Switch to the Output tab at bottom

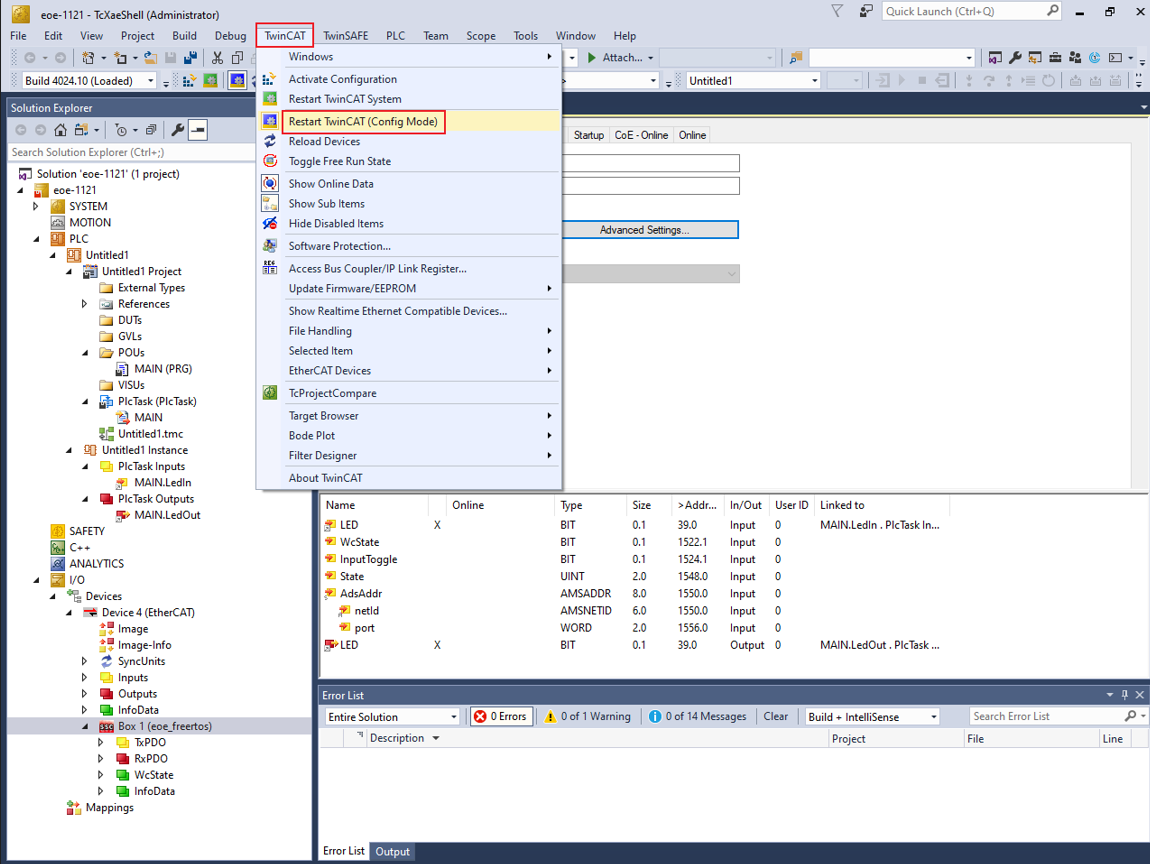coord(392,851)
